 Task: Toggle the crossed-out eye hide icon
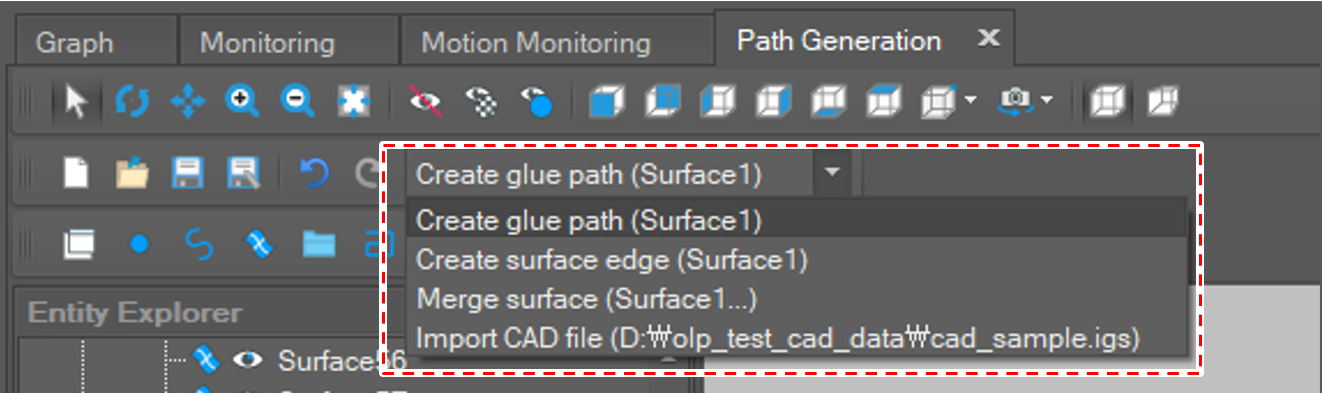click(424, 100)
